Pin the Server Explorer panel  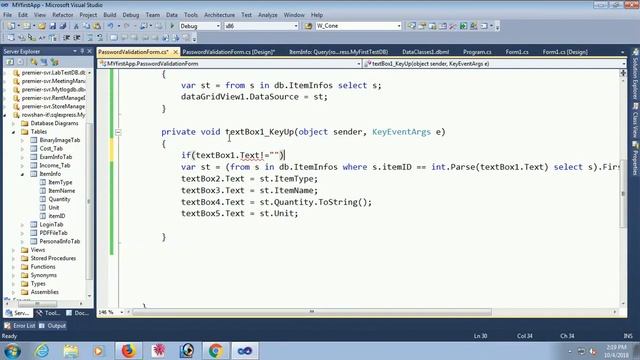point(82,51)
